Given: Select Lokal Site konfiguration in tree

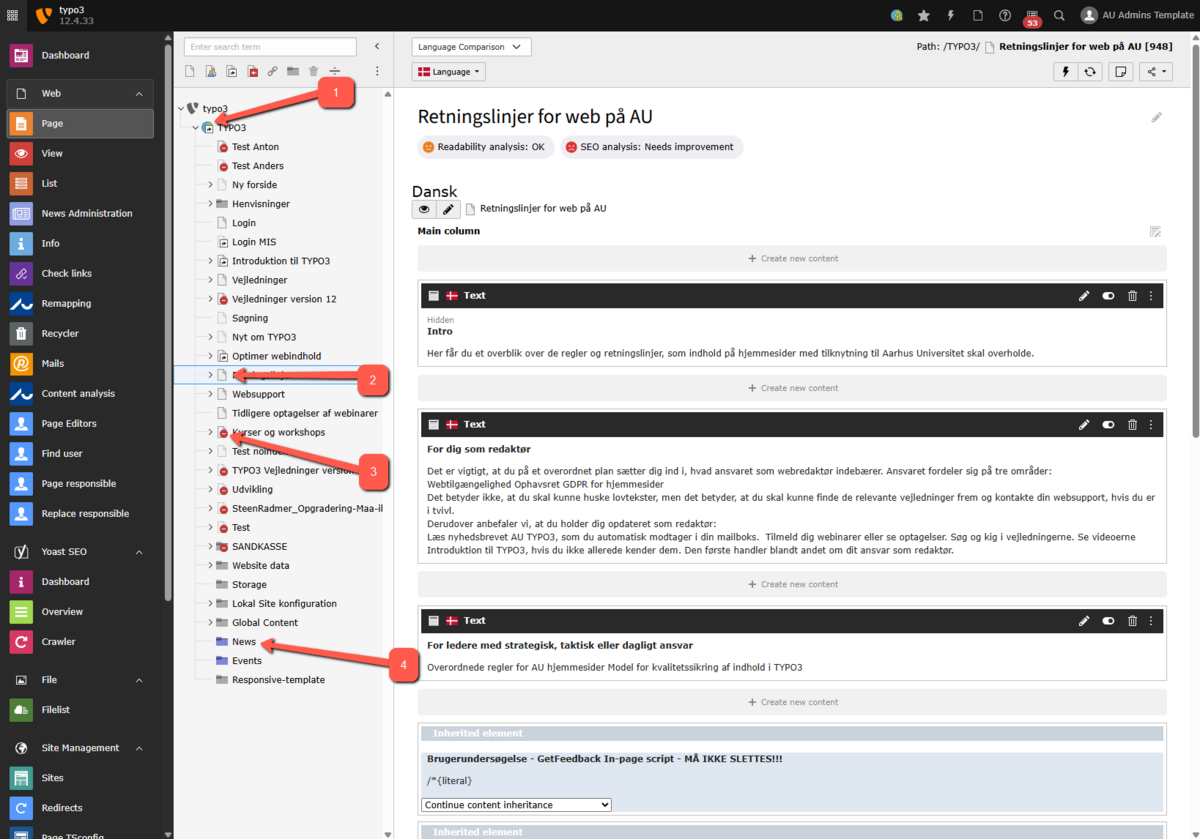Looking at the screenshot, I should (x=284, y=603).
